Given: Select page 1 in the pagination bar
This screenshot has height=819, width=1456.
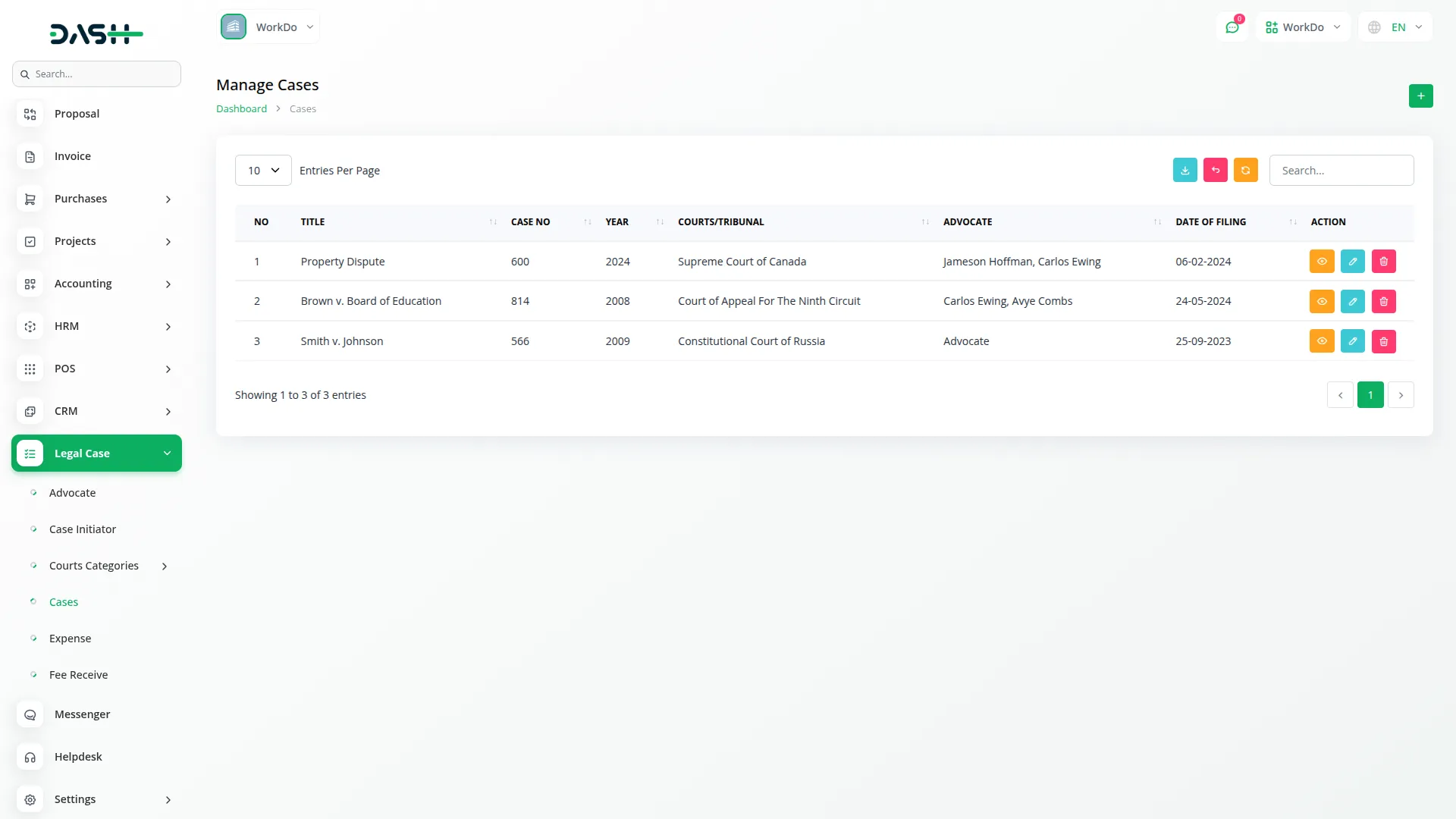Looking at the screenshot, I should click(x=1370, y=394).
